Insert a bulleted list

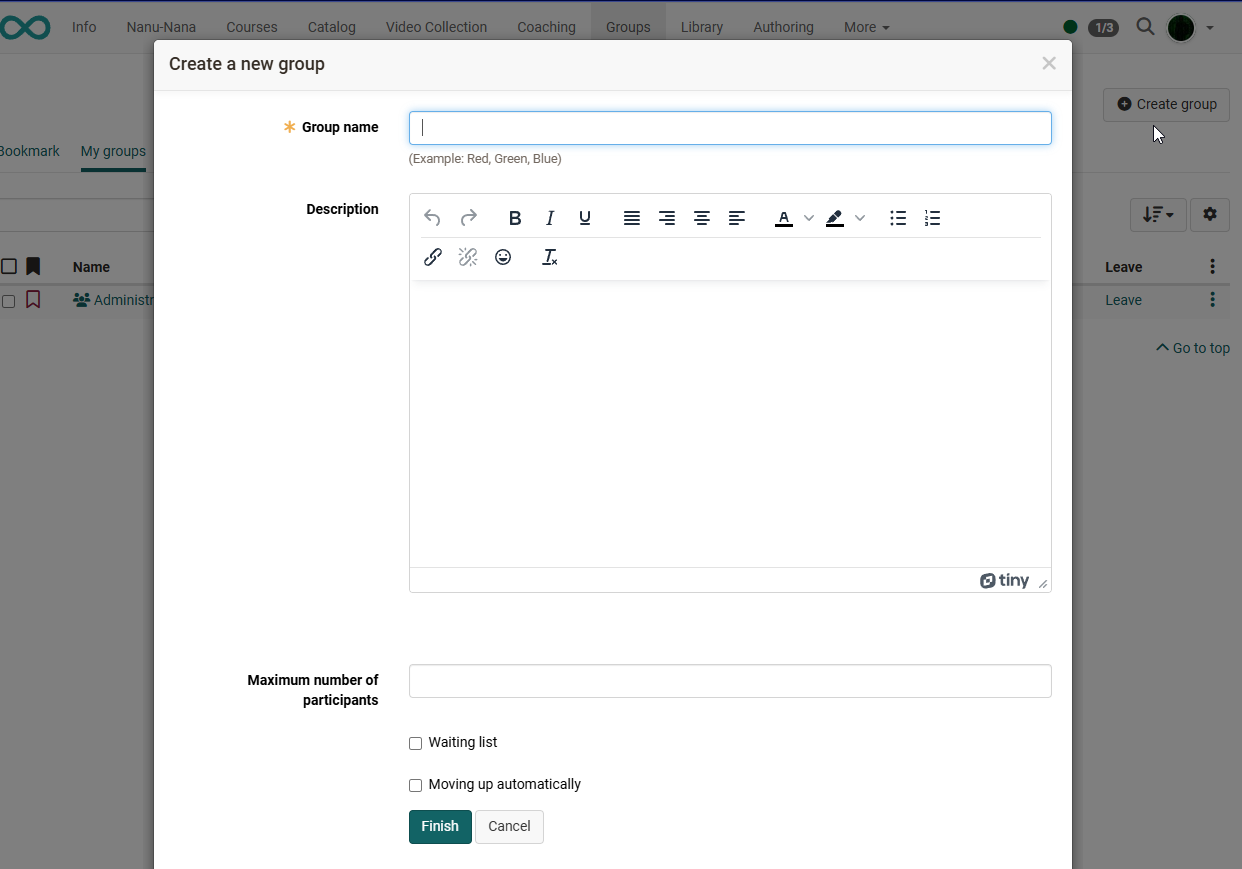[x=898, y=218]
